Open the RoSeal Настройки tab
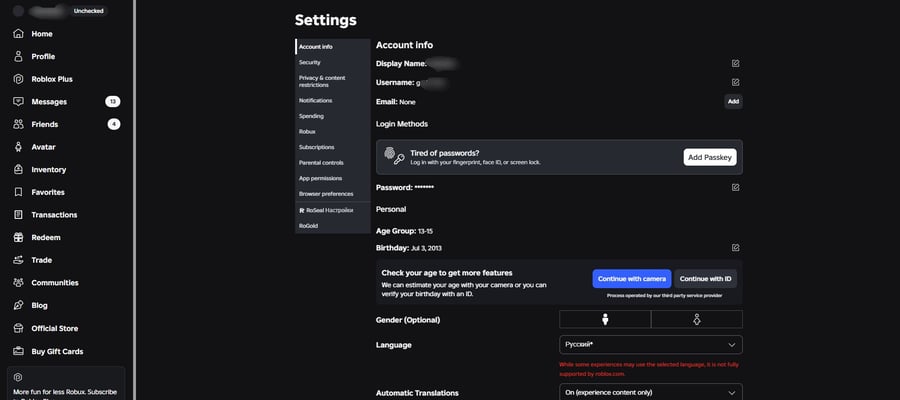This screenshot has width=900, height=400. pyautogui.click(x=333, y=210)
